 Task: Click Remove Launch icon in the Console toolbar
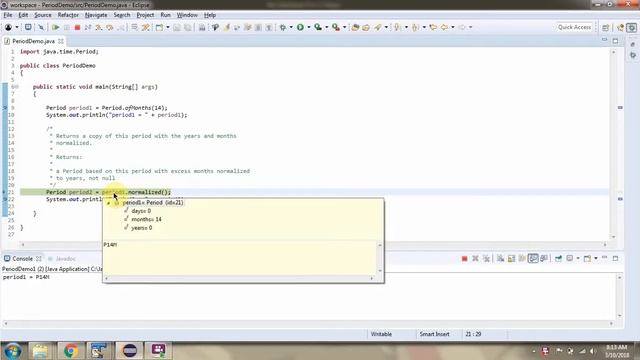475,258
